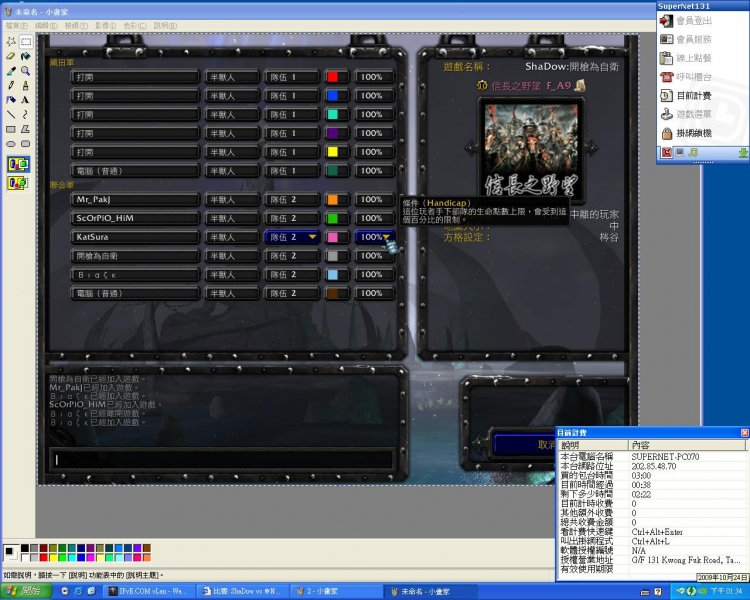Click the 掛網鎖機 padlock icon
Viewport: 750px width, 600px height.
667,133
